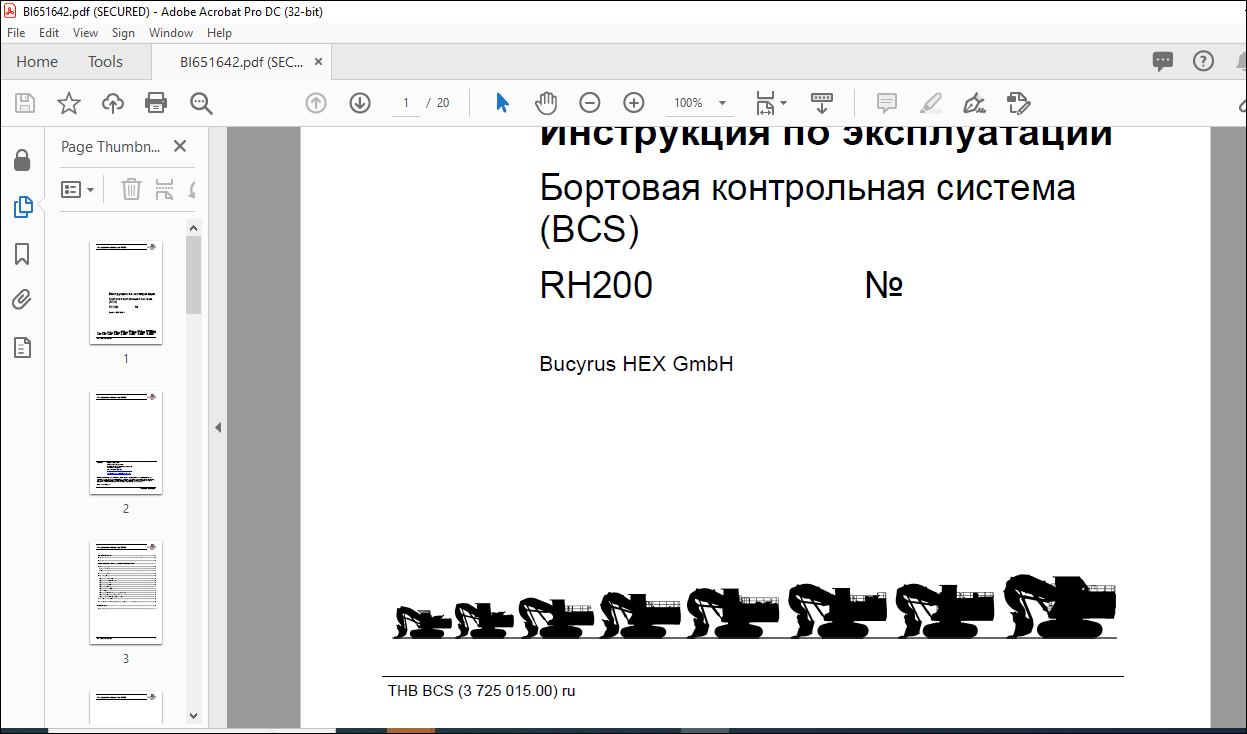Open the lock security panel icon
Image resolution: width=1247 pixels, height=734 pixels.
coord(22,161)
